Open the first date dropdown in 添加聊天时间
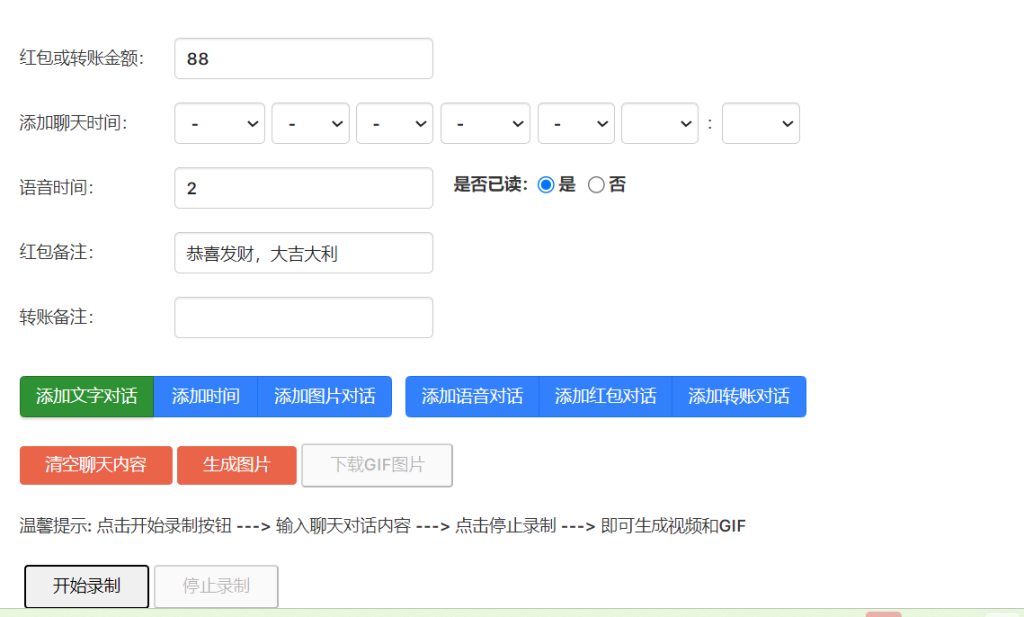The height and width of the screenshot is (617, 1024). tap(220, 123)
